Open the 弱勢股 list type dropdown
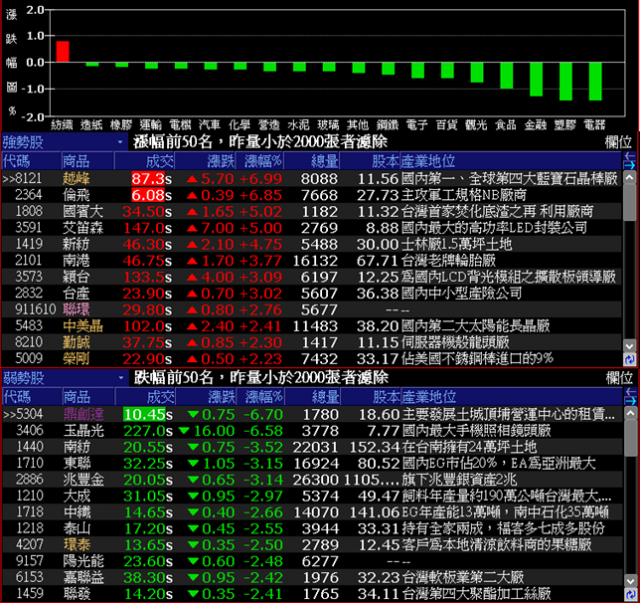Screen dimensions: 640x603 (64, 378)
